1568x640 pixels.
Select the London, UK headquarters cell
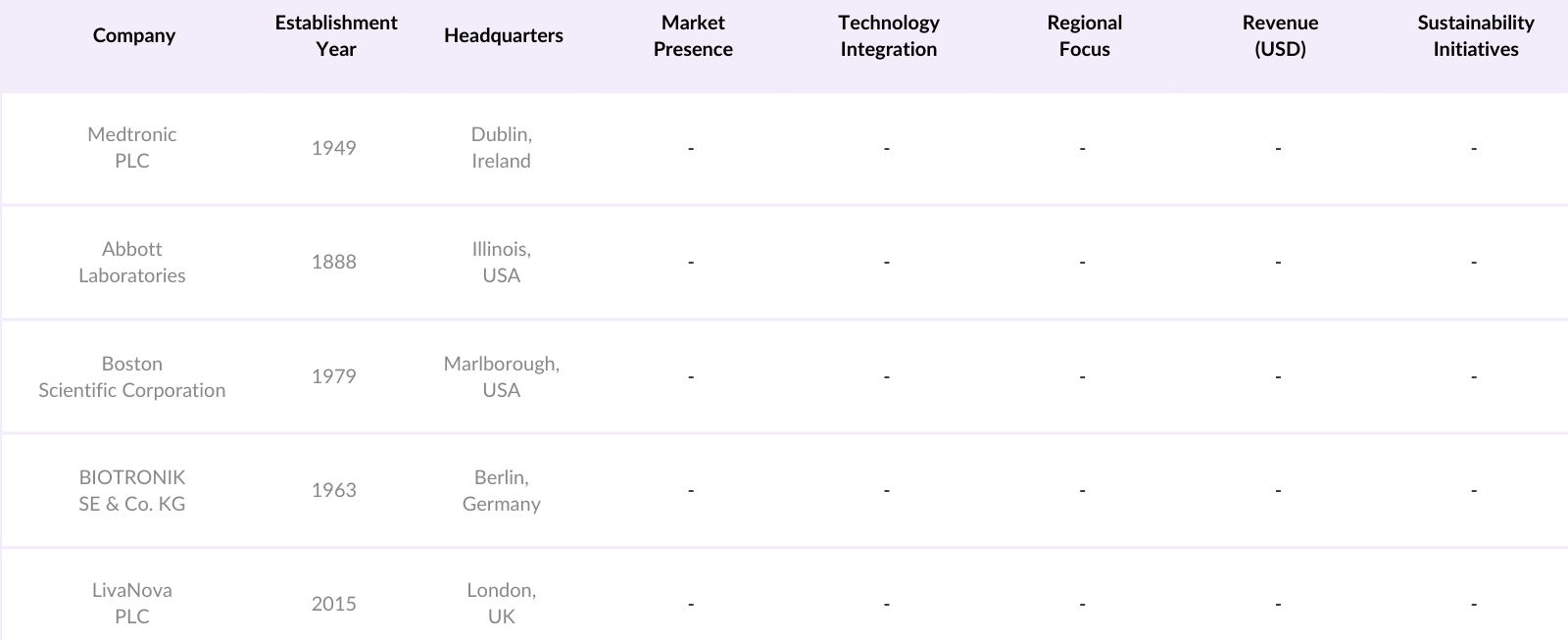501,603
